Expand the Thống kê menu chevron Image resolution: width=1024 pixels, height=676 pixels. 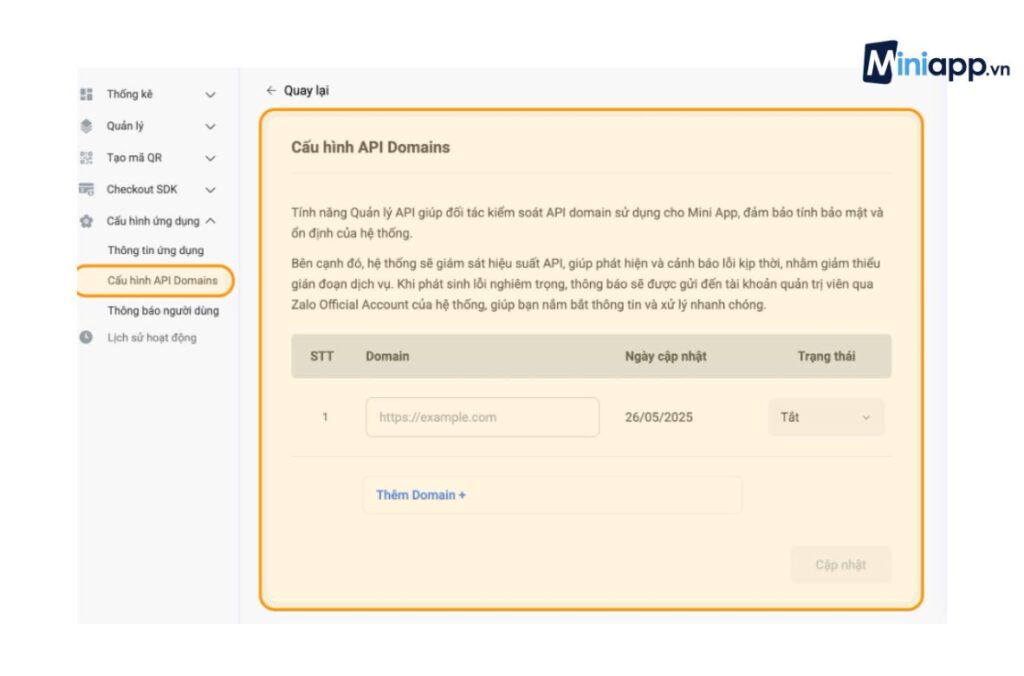pyautogui.click(x=210, y=95)
